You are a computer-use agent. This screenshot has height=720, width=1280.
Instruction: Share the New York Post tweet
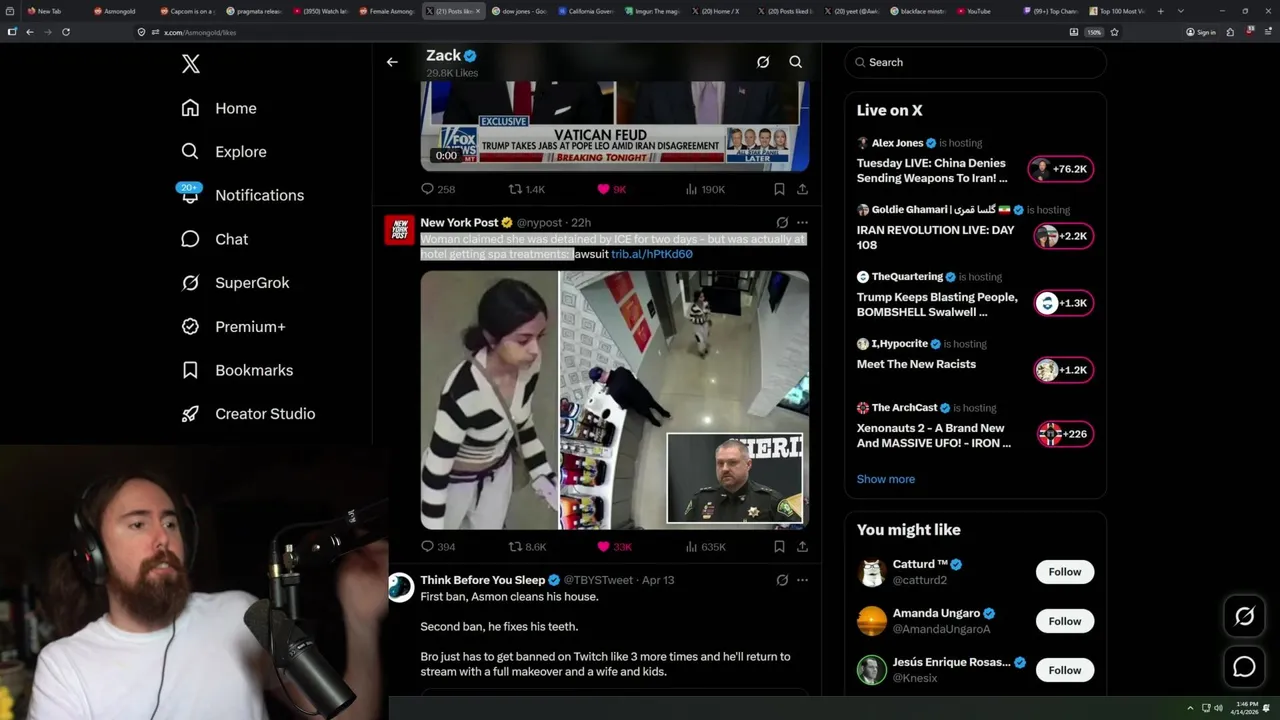click(802, 547)
